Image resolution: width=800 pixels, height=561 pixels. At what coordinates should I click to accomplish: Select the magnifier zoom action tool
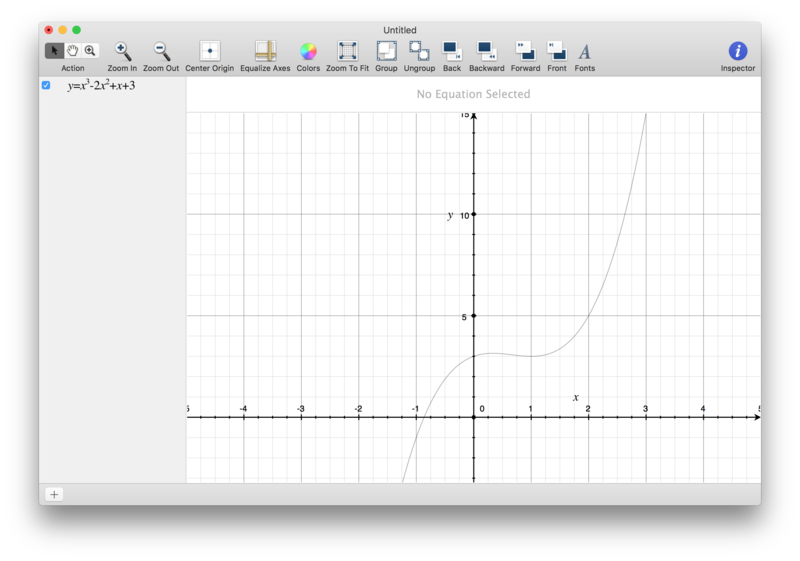pyautogui.click(x=90, y=50)
